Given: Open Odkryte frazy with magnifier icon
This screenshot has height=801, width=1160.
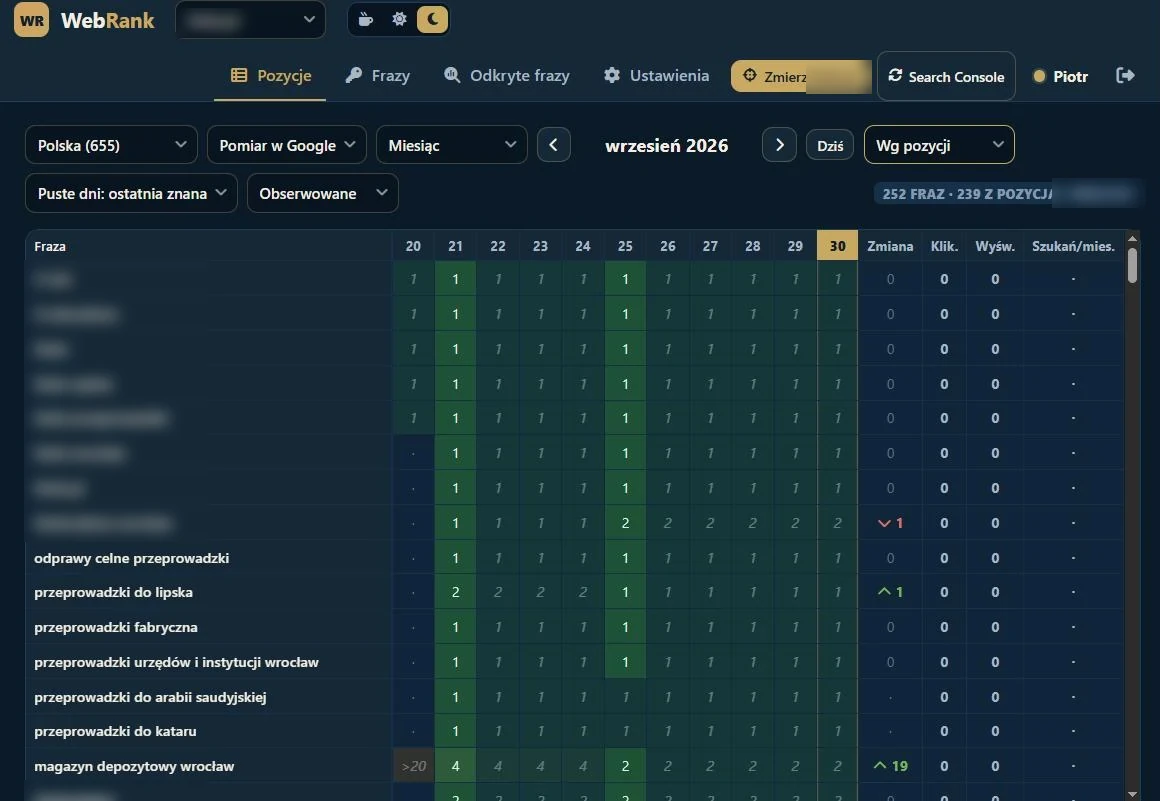Looking at the screenshot, I should (507, 75).
